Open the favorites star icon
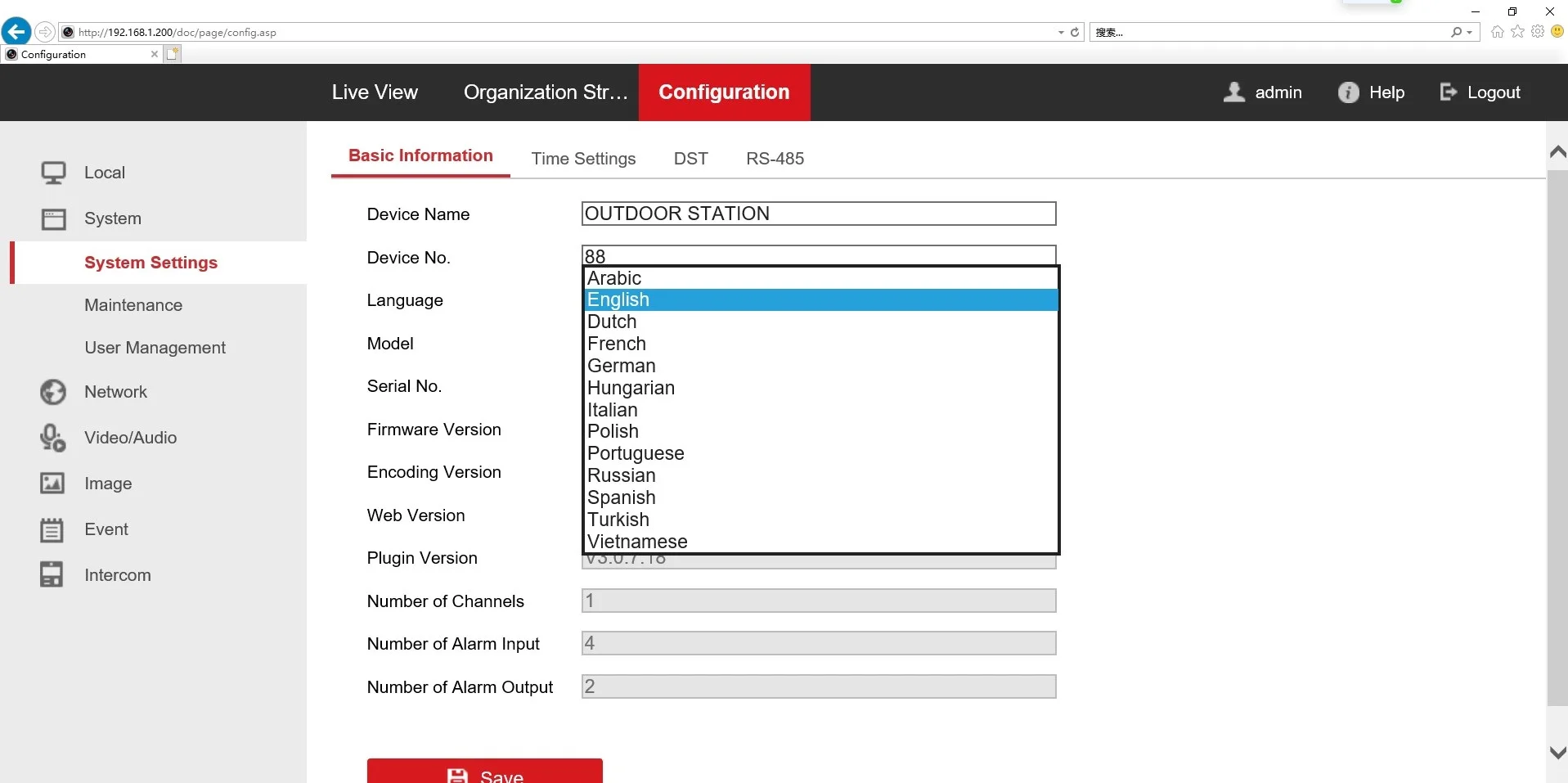Screen dimensions: 1568x783 [1518, 32]
